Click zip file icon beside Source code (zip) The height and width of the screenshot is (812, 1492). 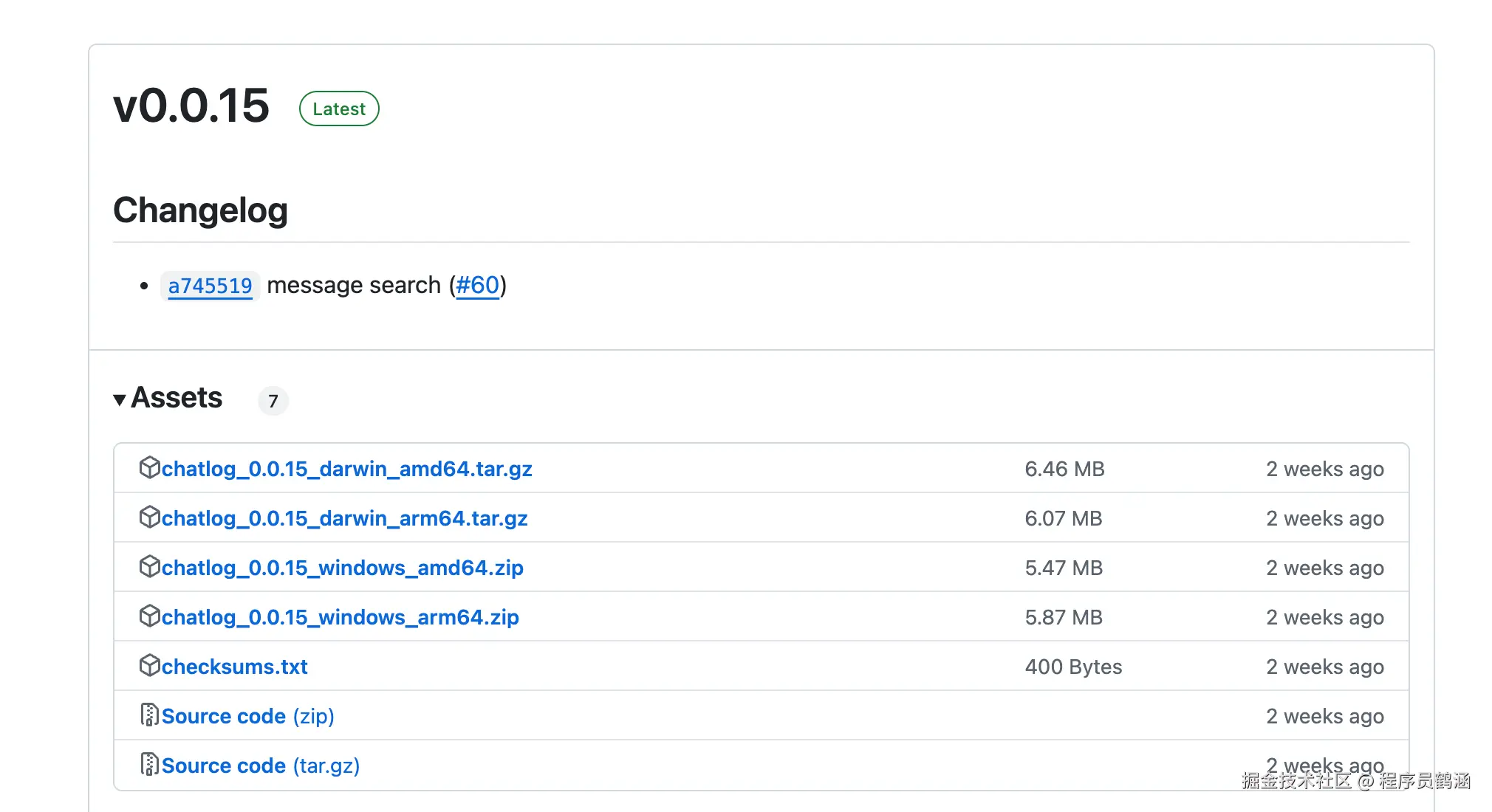149,715
